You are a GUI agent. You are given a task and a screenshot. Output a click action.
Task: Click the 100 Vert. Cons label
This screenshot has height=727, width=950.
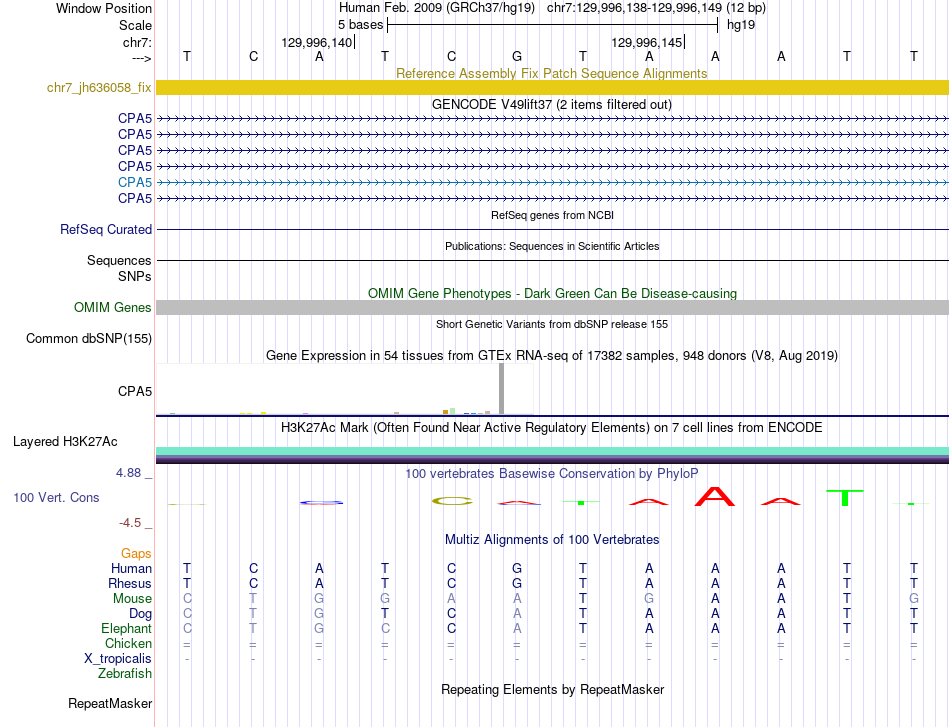point(56,497)
